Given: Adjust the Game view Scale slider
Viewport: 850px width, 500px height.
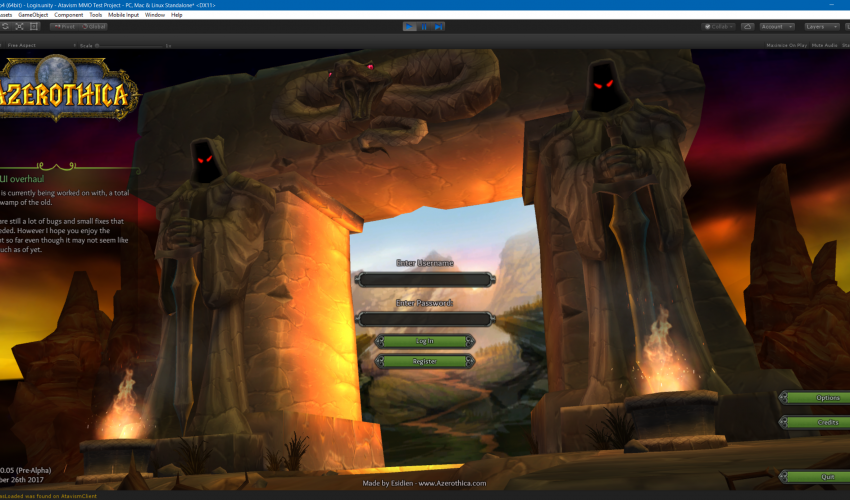Looking at the screenshot, I should [130, 46].
